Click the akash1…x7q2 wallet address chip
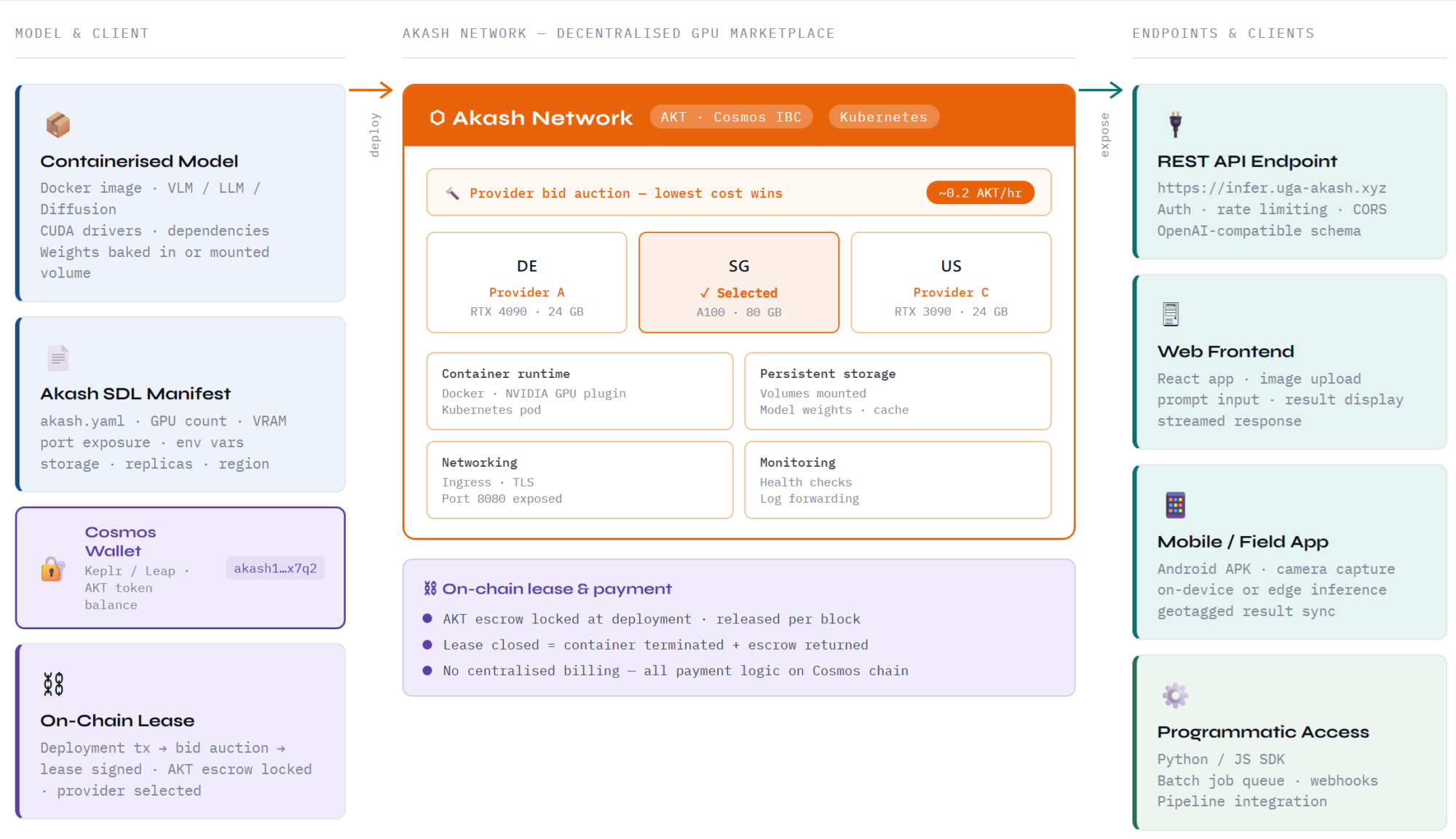The height and width of the screenshot is (839, 1456). coord(275,568)
